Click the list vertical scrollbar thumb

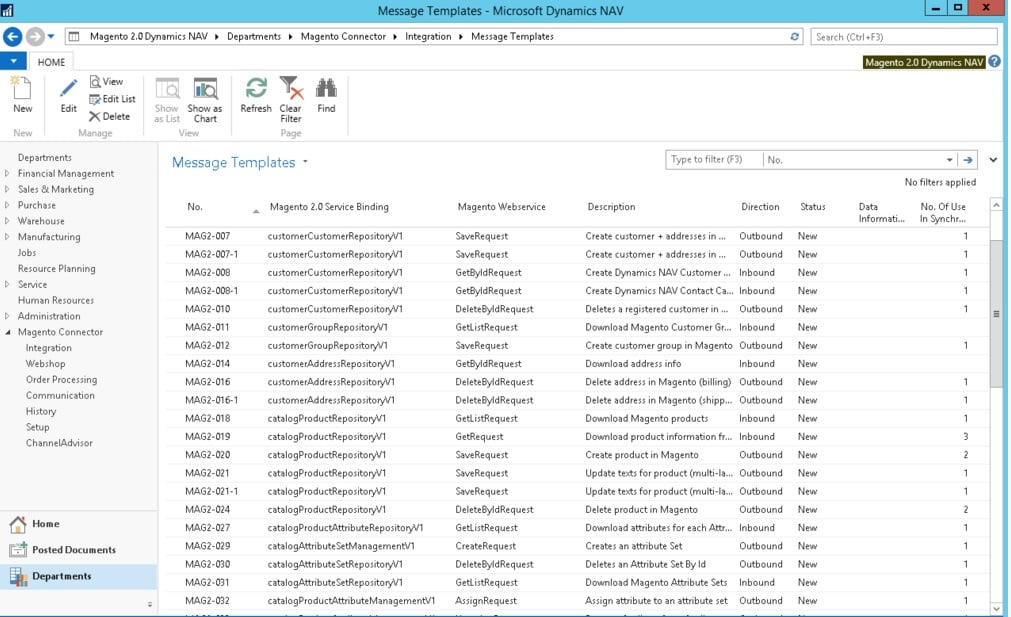click(x=996, y=314)
